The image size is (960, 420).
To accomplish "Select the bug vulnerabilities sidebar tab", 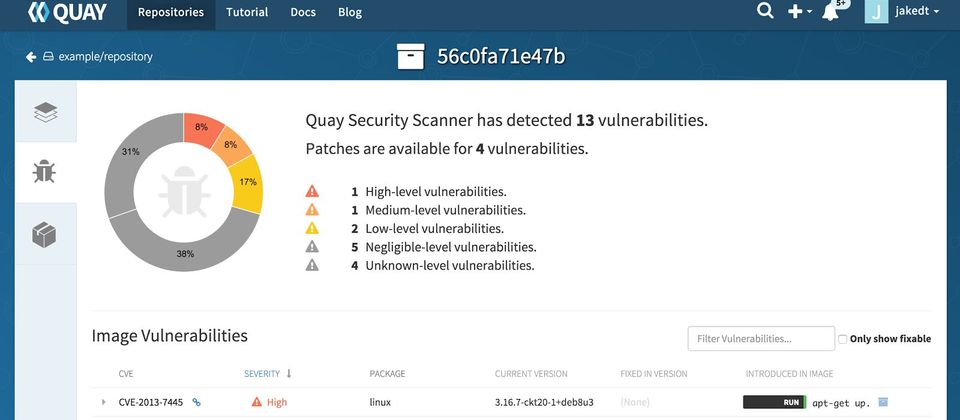I will (x=44, y=172).
